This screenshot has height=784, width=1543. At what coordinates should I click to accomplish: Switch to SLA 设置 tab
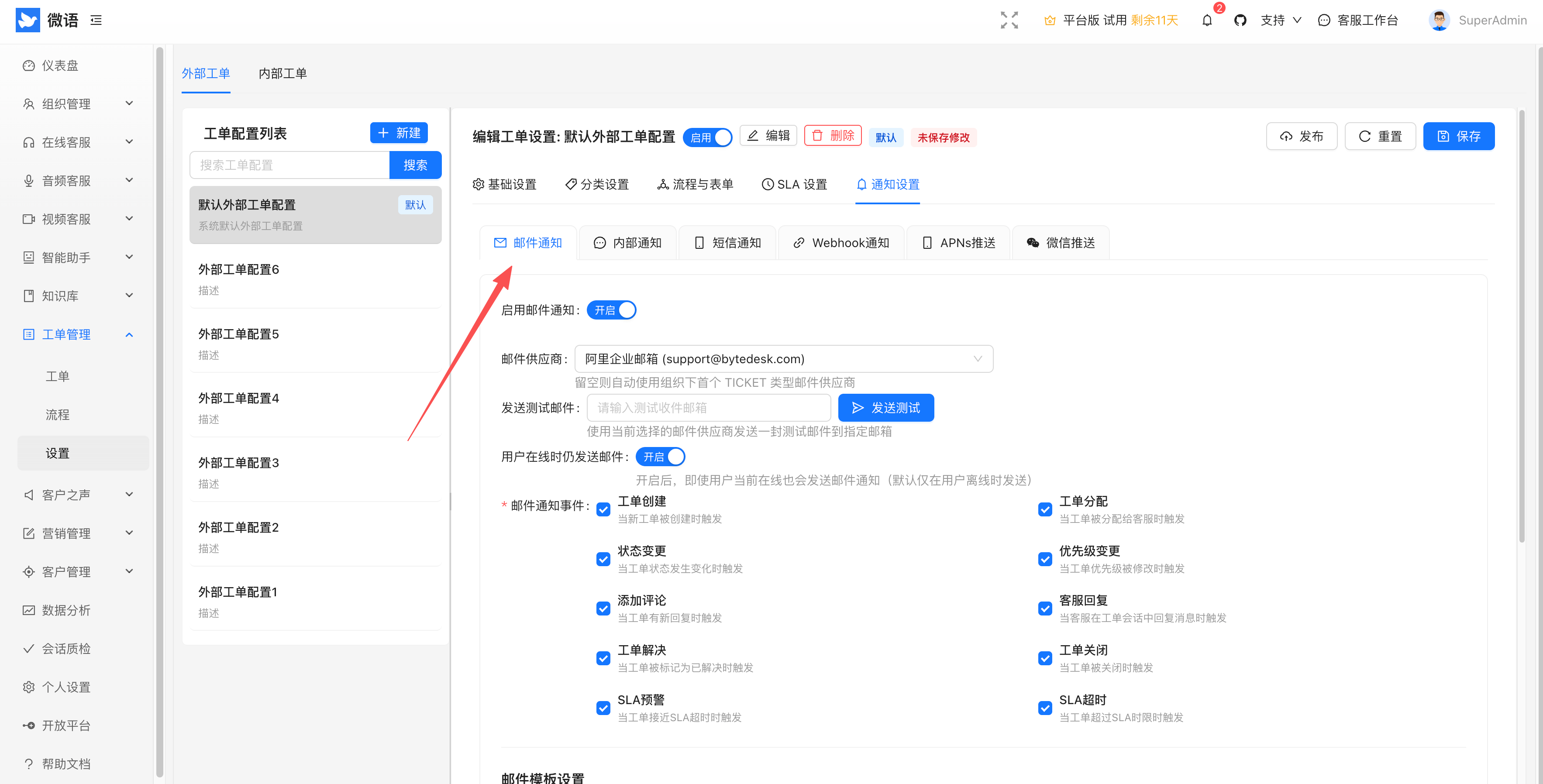pos(794,185)
